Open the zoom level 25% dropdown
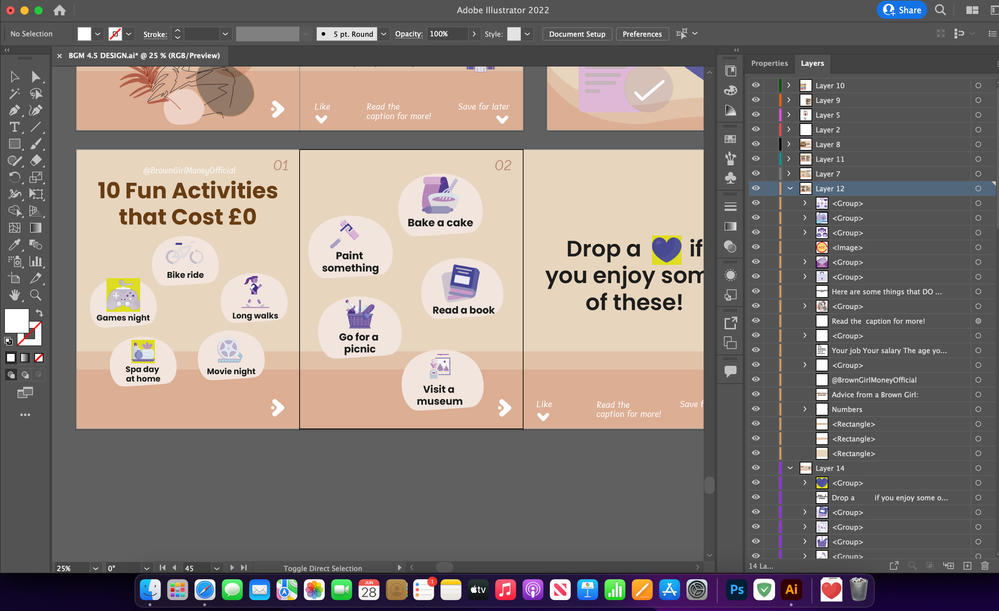The height and width of the screenshot is (611, 999). [x=95, y=568]
